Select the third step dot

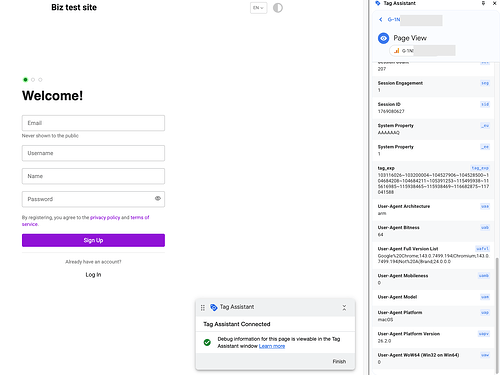click(x=40, y=80)
